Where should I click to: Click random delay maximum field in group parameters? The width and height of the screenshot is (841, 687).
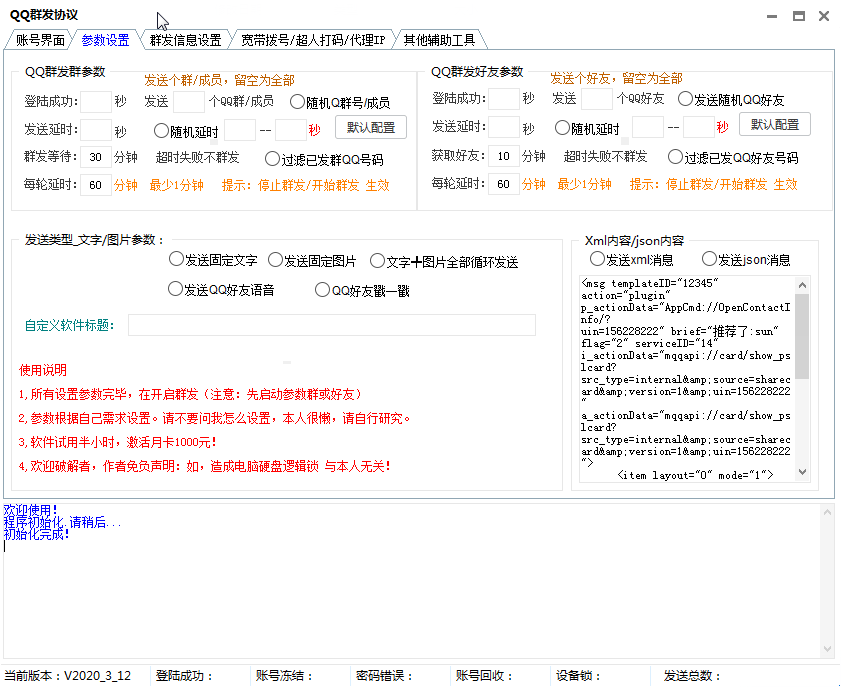291,130
